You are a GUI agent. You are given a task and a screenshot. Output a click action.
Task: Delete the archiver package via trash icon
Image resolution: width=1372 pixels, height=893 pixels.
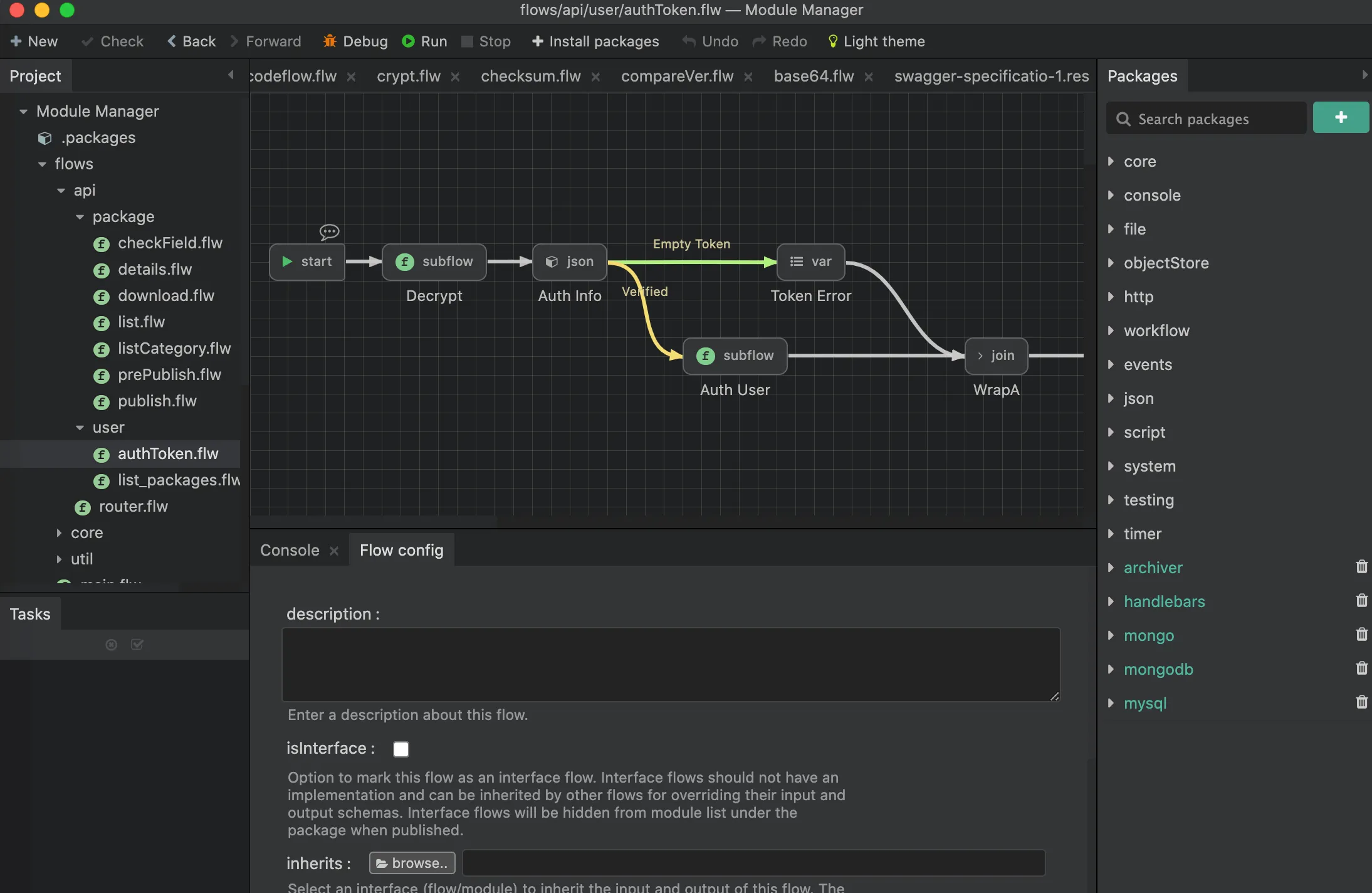pyautogui.click(x=1361, y=567)
